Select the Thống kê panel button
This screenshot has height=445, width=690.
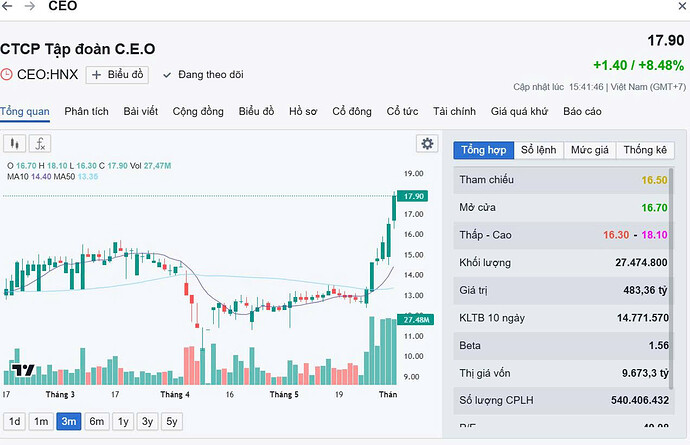(645, 150)
